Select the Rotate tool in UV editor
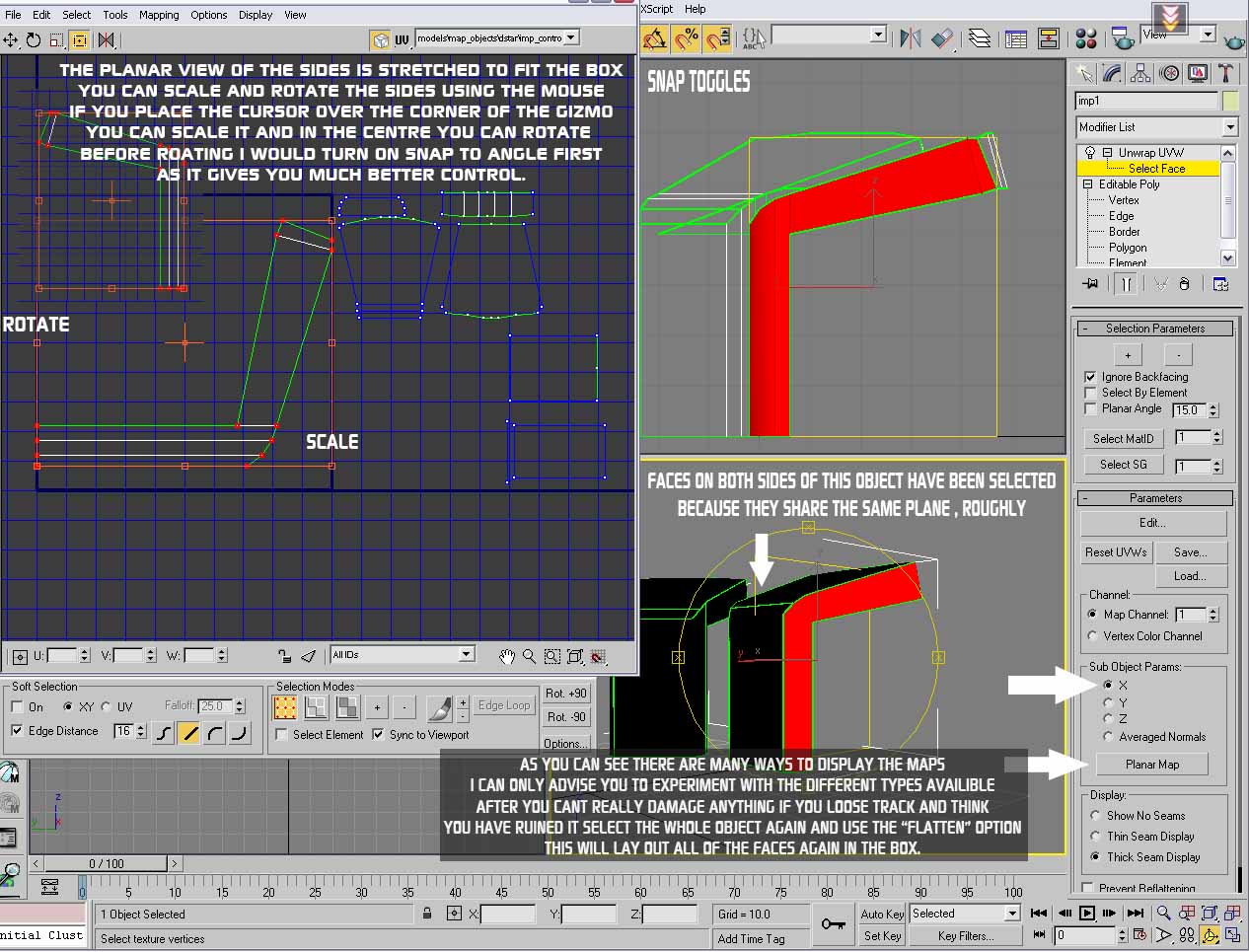Screen dimensions: 1249x952 point(34,40)
